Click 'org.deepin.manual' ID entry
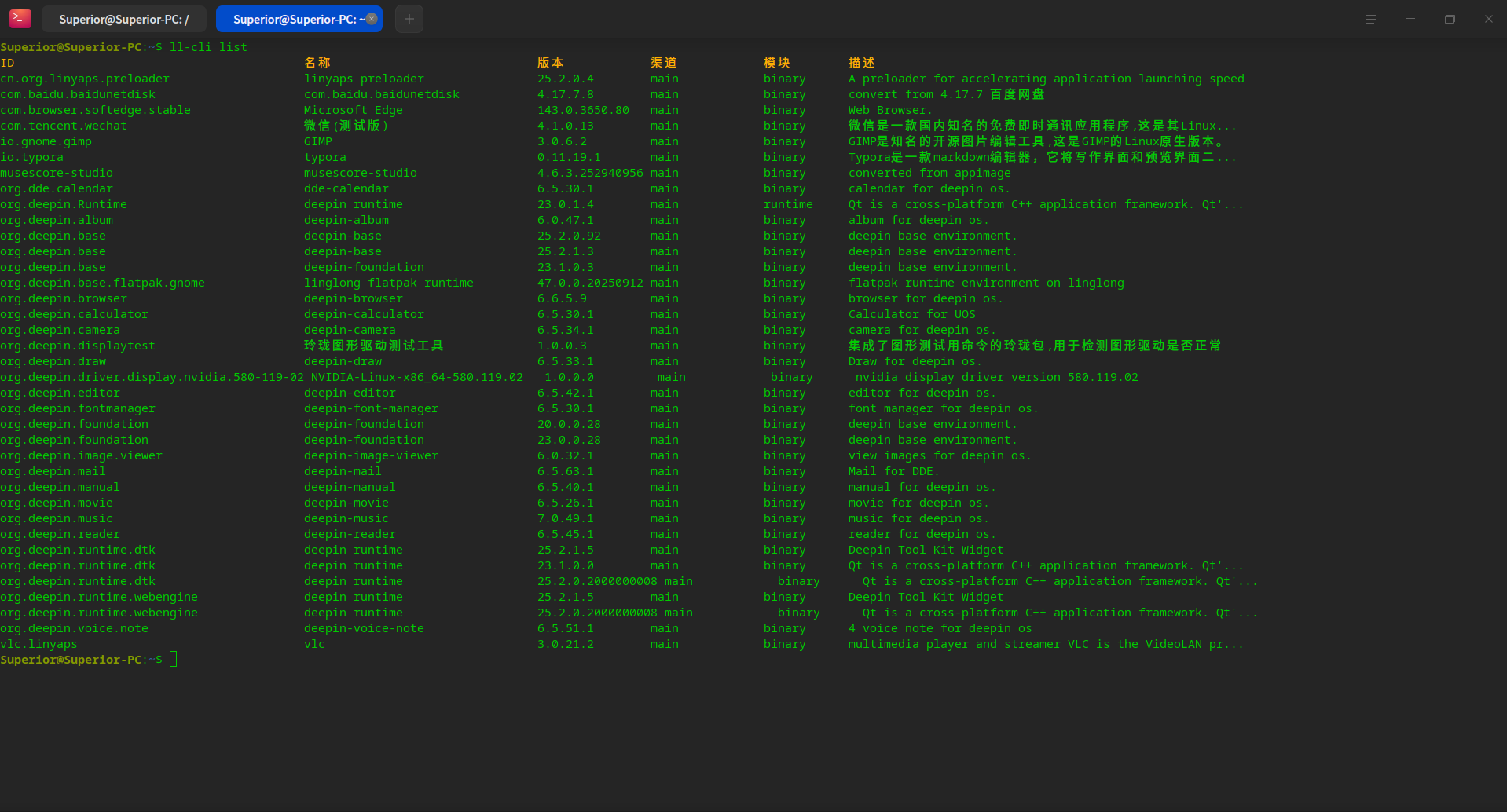Image resolution: width=1507 pixels, height=812 pixels. [x=60, y=487]
